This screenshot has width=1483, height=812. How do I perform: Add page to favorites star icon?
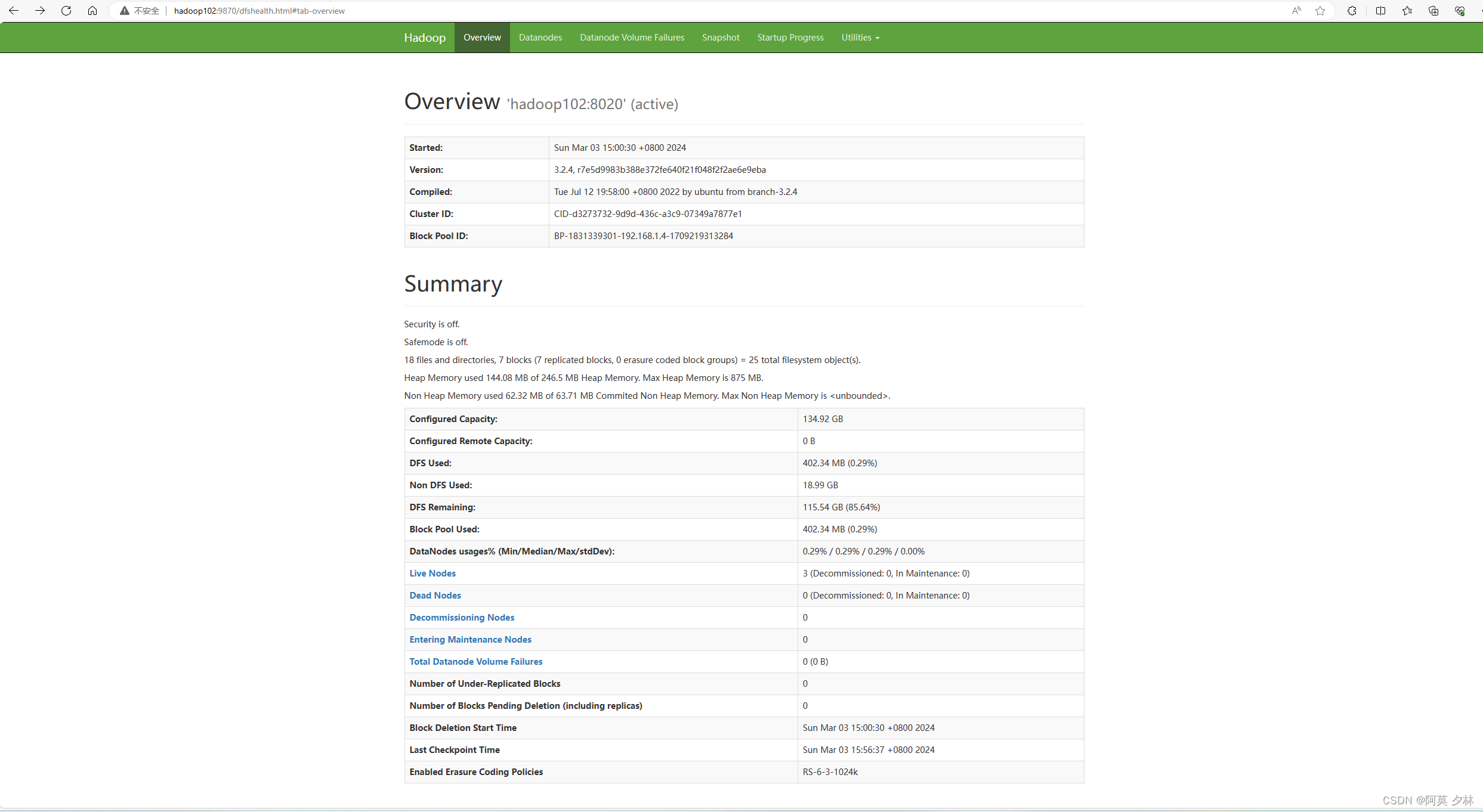pyautogui.click(x=1320, y=11)
